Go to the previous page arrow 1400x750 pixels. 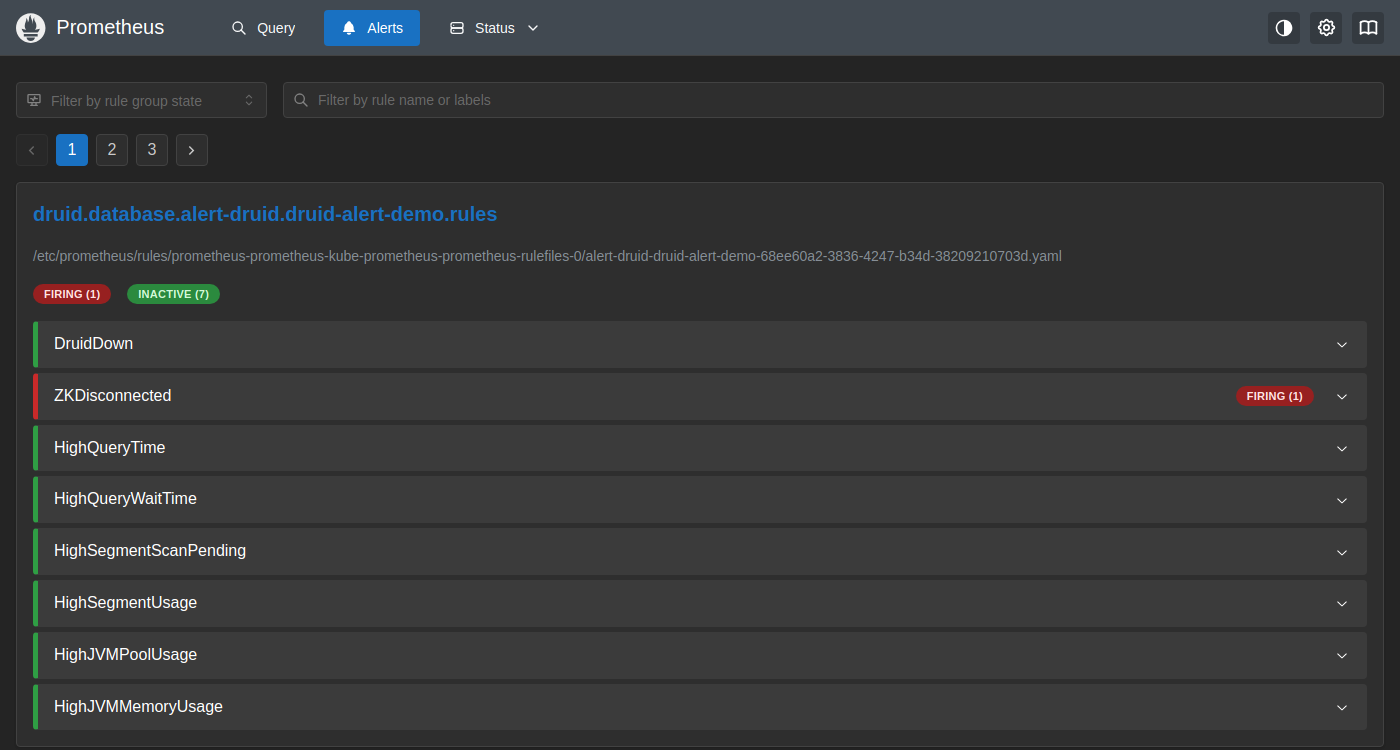32,150
